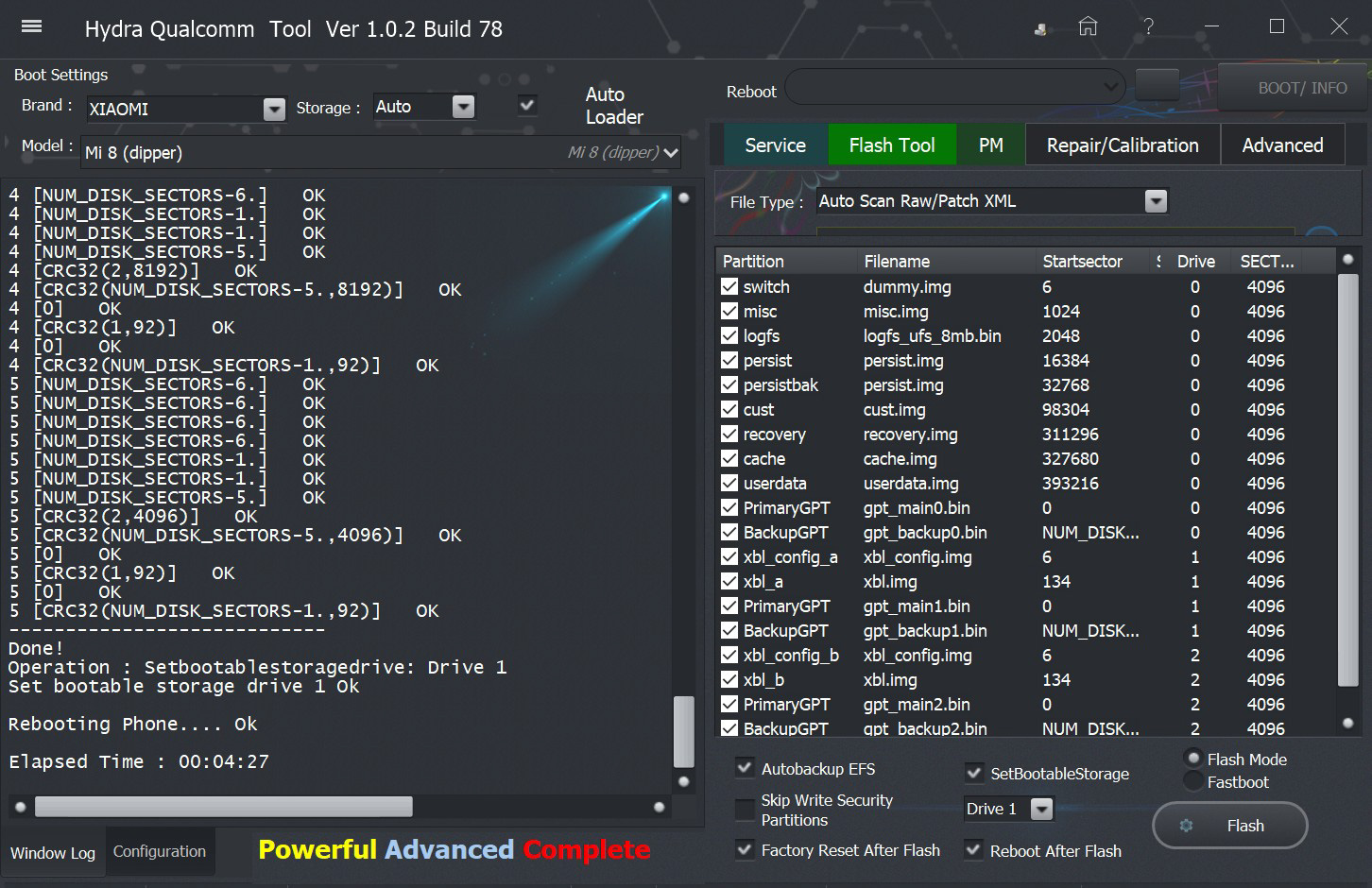This screenshot has height=888, width=1372.
Task: Click the Rebooting Phone.... Ok log line
Action: pos(132,724)
